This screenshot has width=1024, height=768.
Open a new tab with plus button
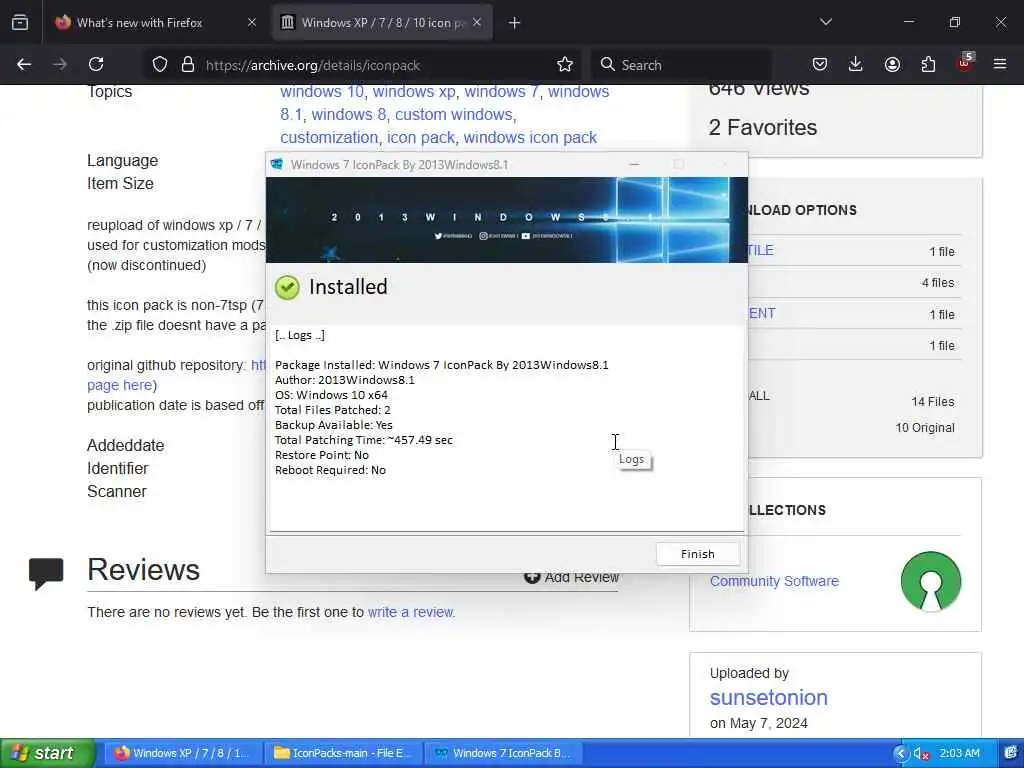tap(514, 22)
